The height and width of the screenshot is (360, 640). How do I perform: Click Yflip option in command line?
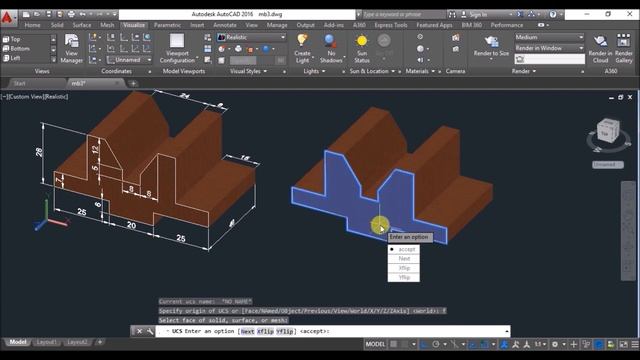click(284, 331)
